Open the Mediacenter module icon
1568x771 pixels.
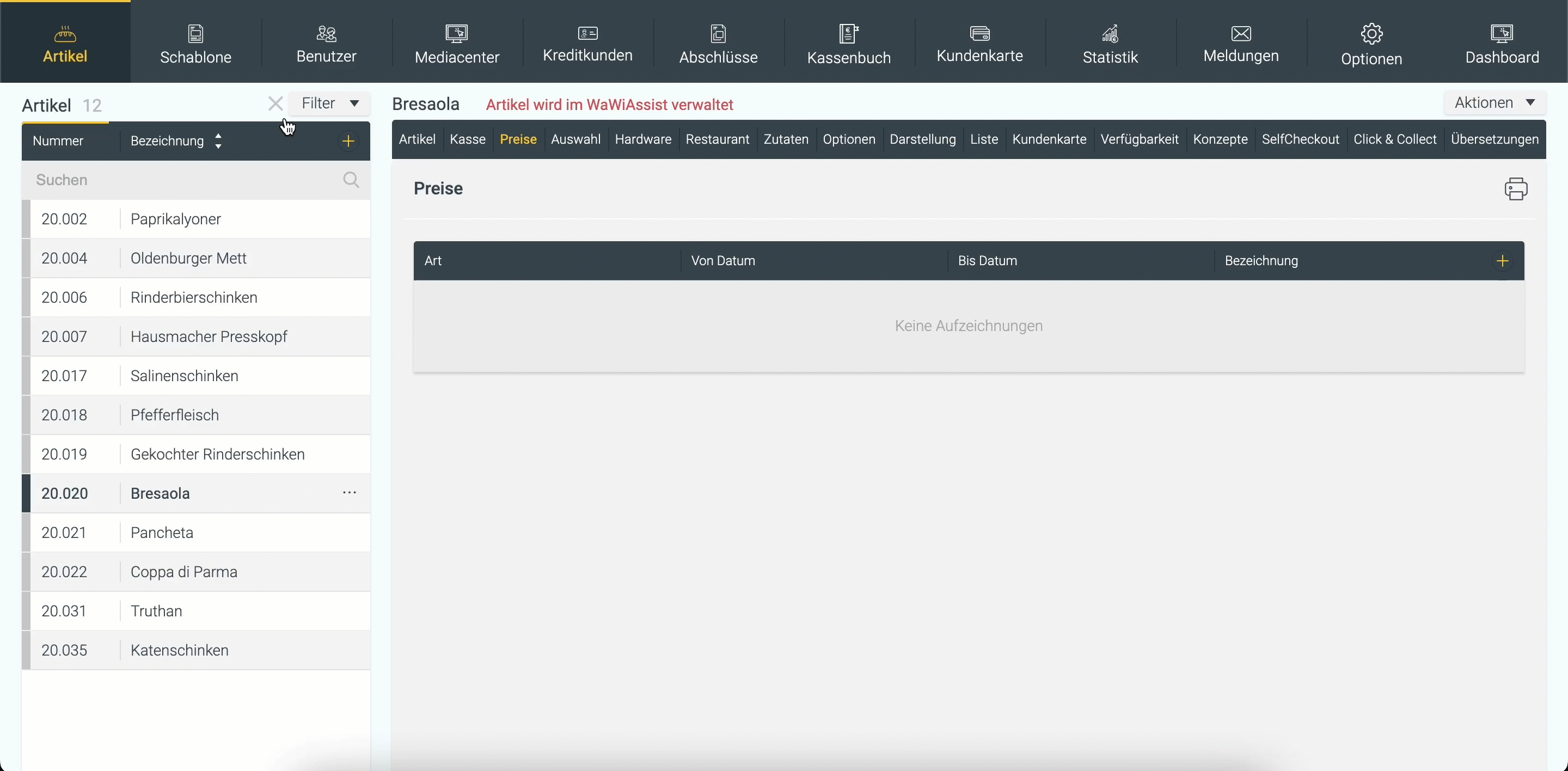(457, 33)
